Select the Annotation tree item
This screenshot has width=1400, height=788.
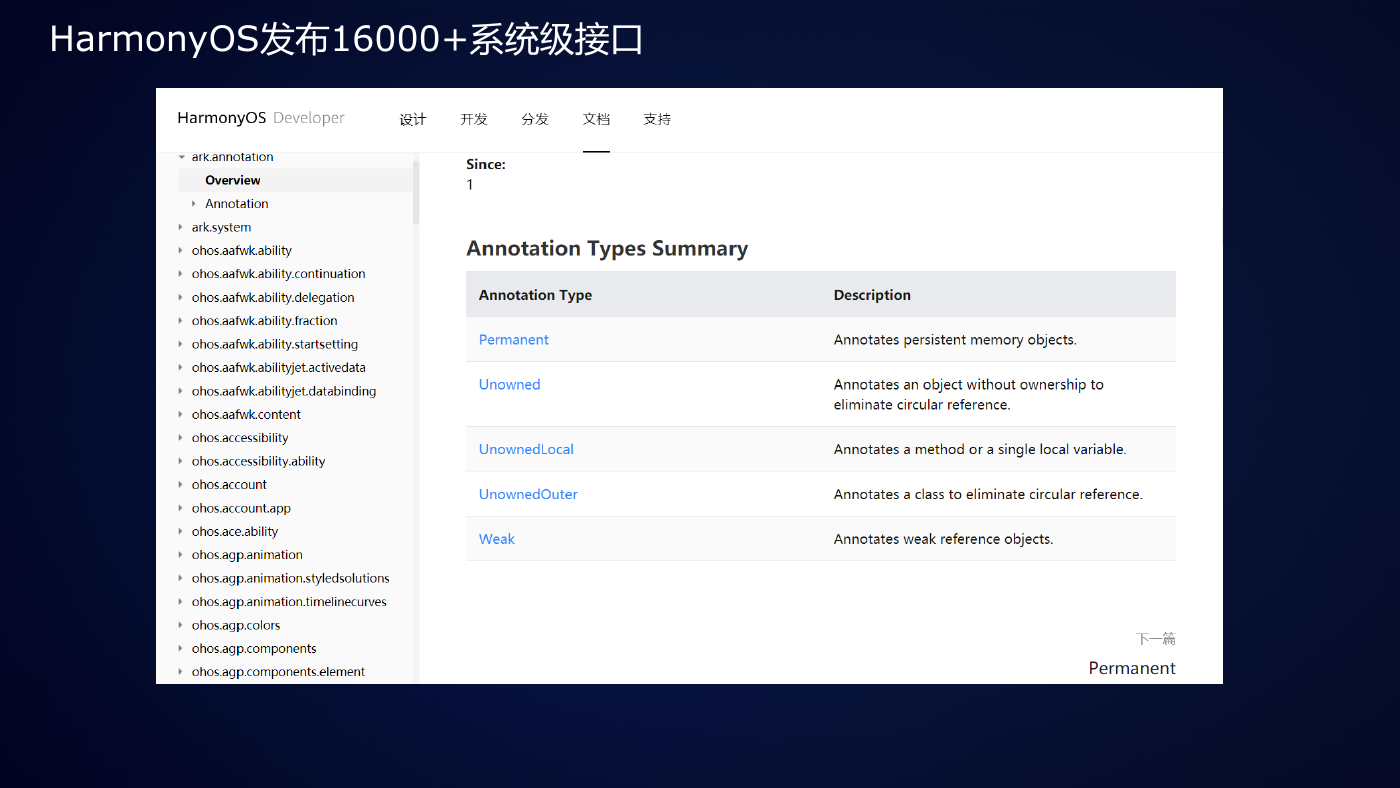click(x=237, y=204)
